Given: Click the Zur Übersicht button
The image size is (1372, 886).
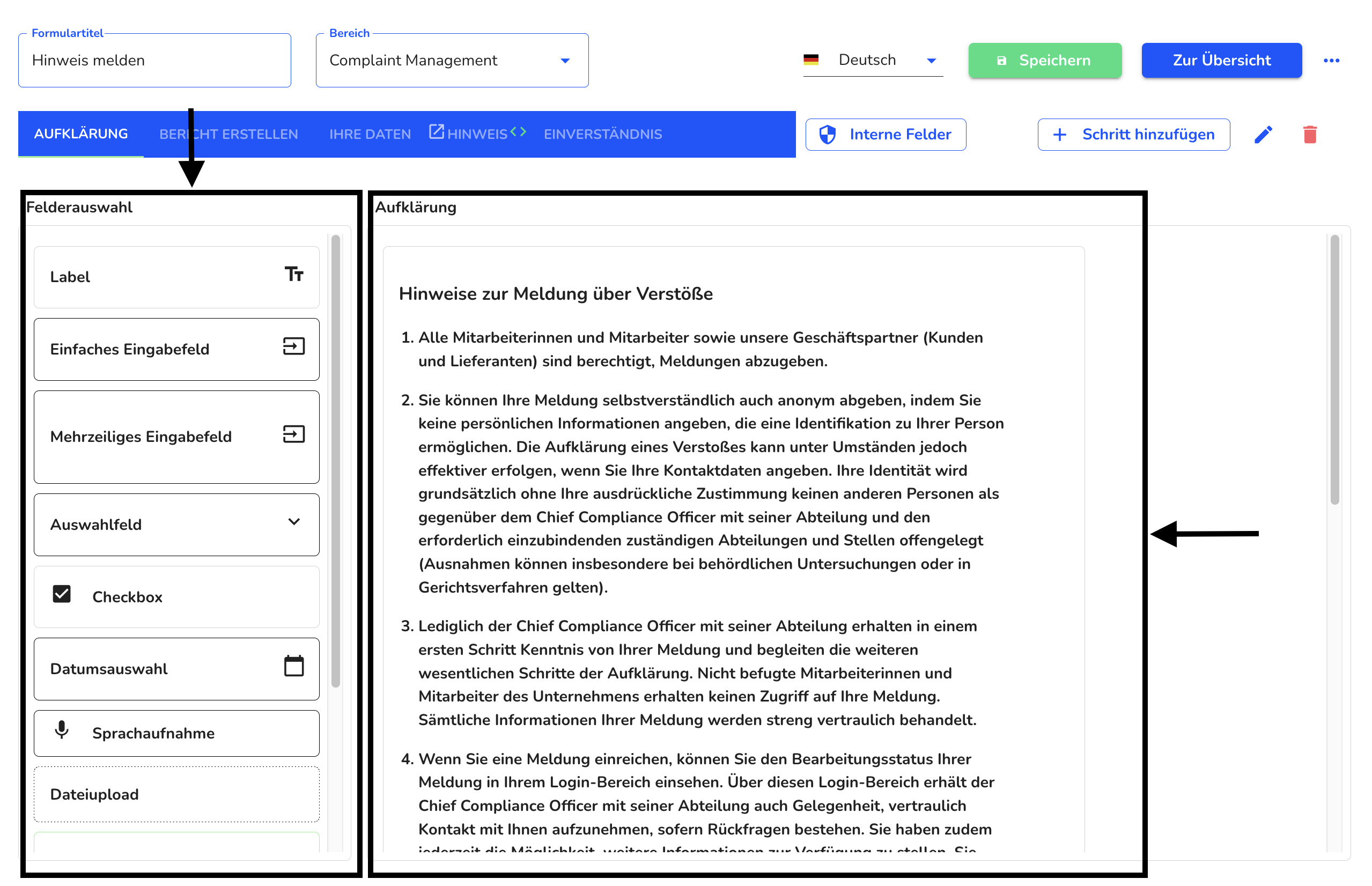Looking at the screenshot, I should click(1221, 61).
